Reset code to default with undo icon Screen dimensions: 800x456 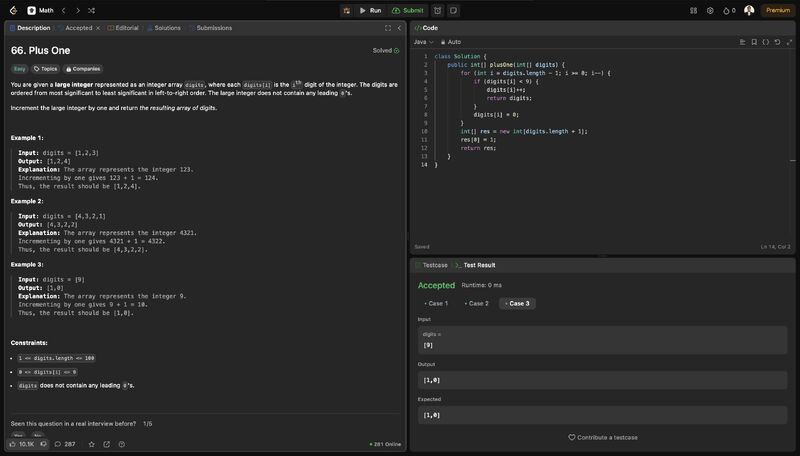click(778, 42)
